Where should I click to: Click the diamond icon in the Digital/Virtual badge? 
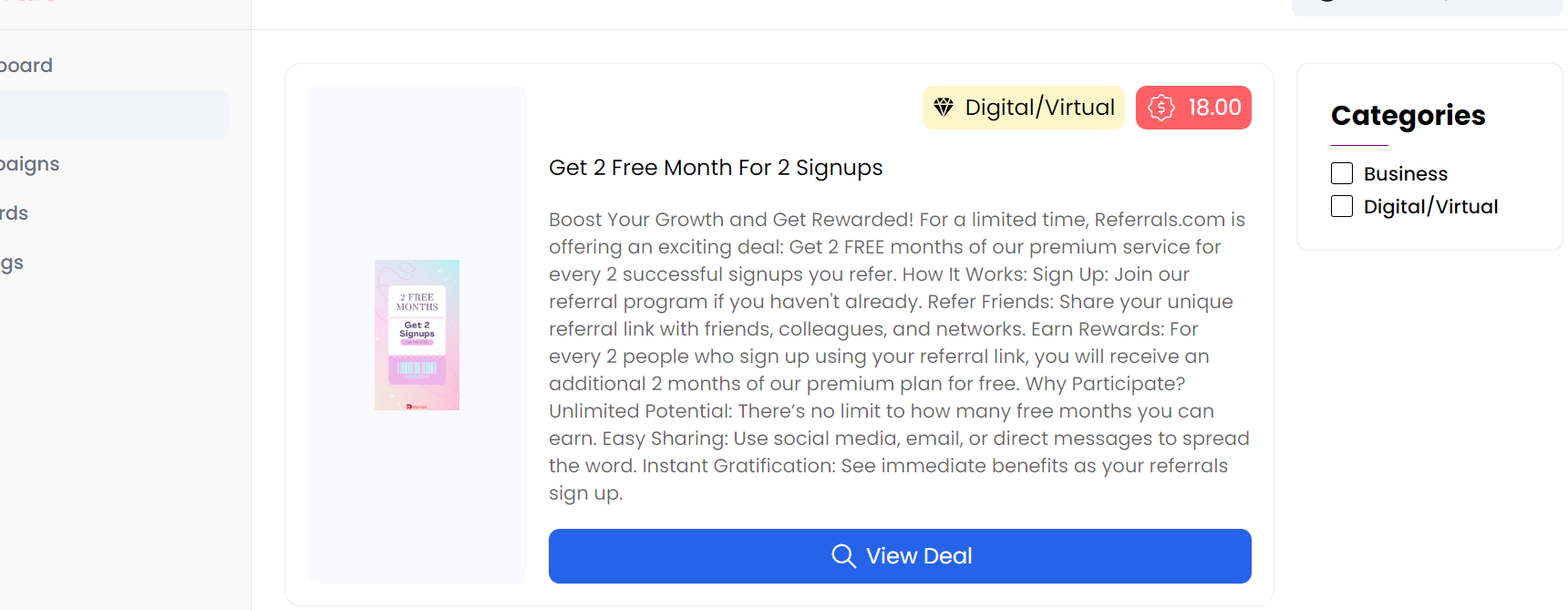(x=944, y=108)
